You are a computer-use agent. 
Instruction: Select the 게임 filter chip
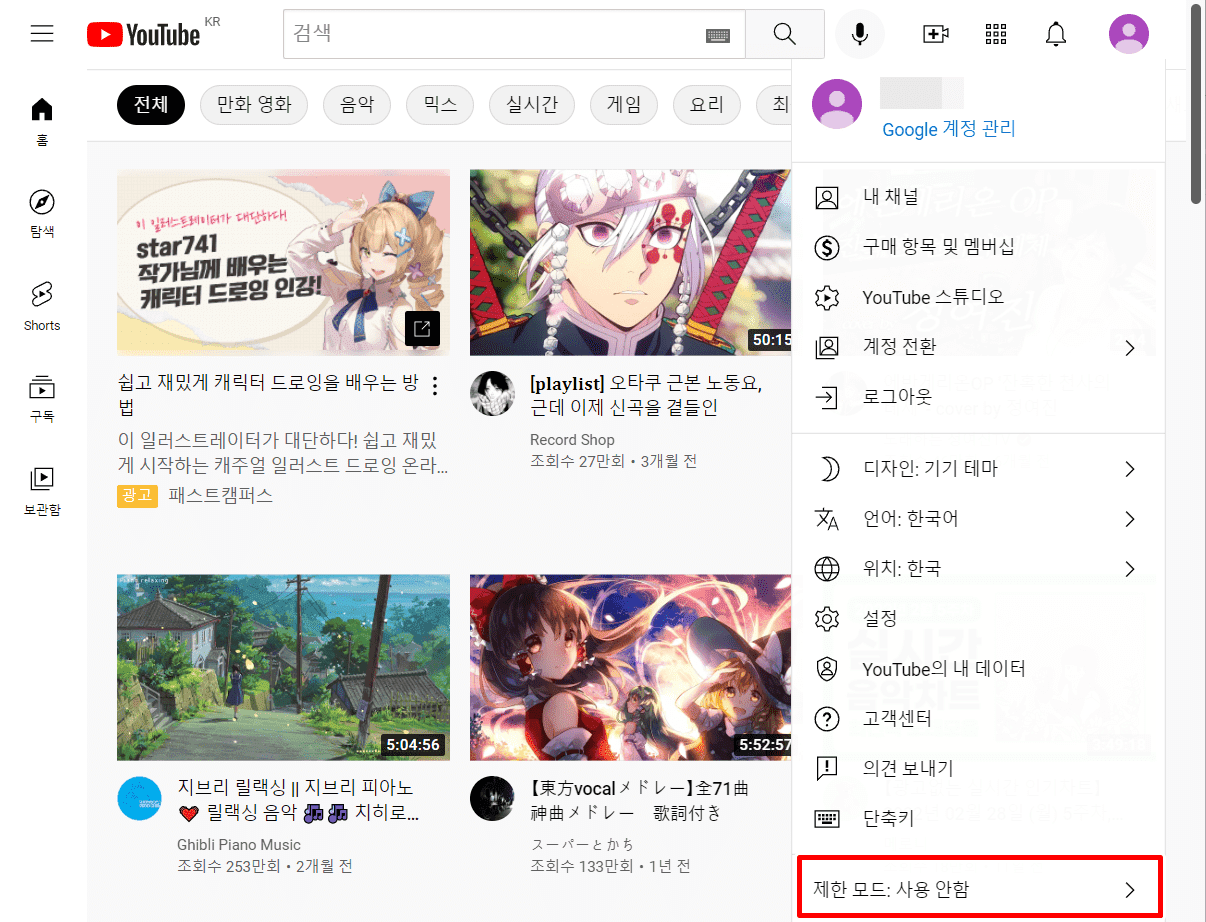point(624,104)
